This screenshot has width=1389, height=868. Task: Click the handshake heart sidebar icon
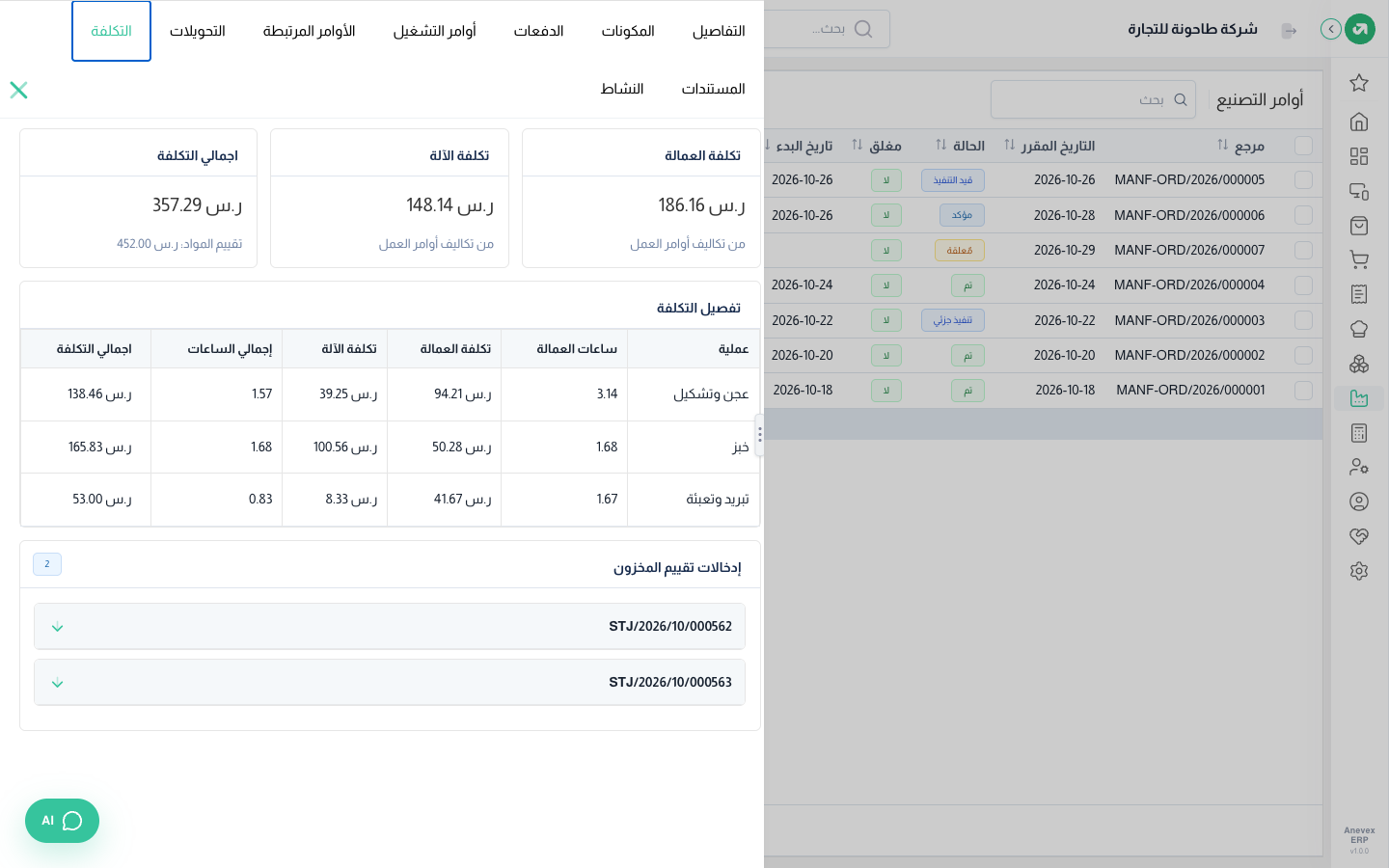tap(1359, 536)
